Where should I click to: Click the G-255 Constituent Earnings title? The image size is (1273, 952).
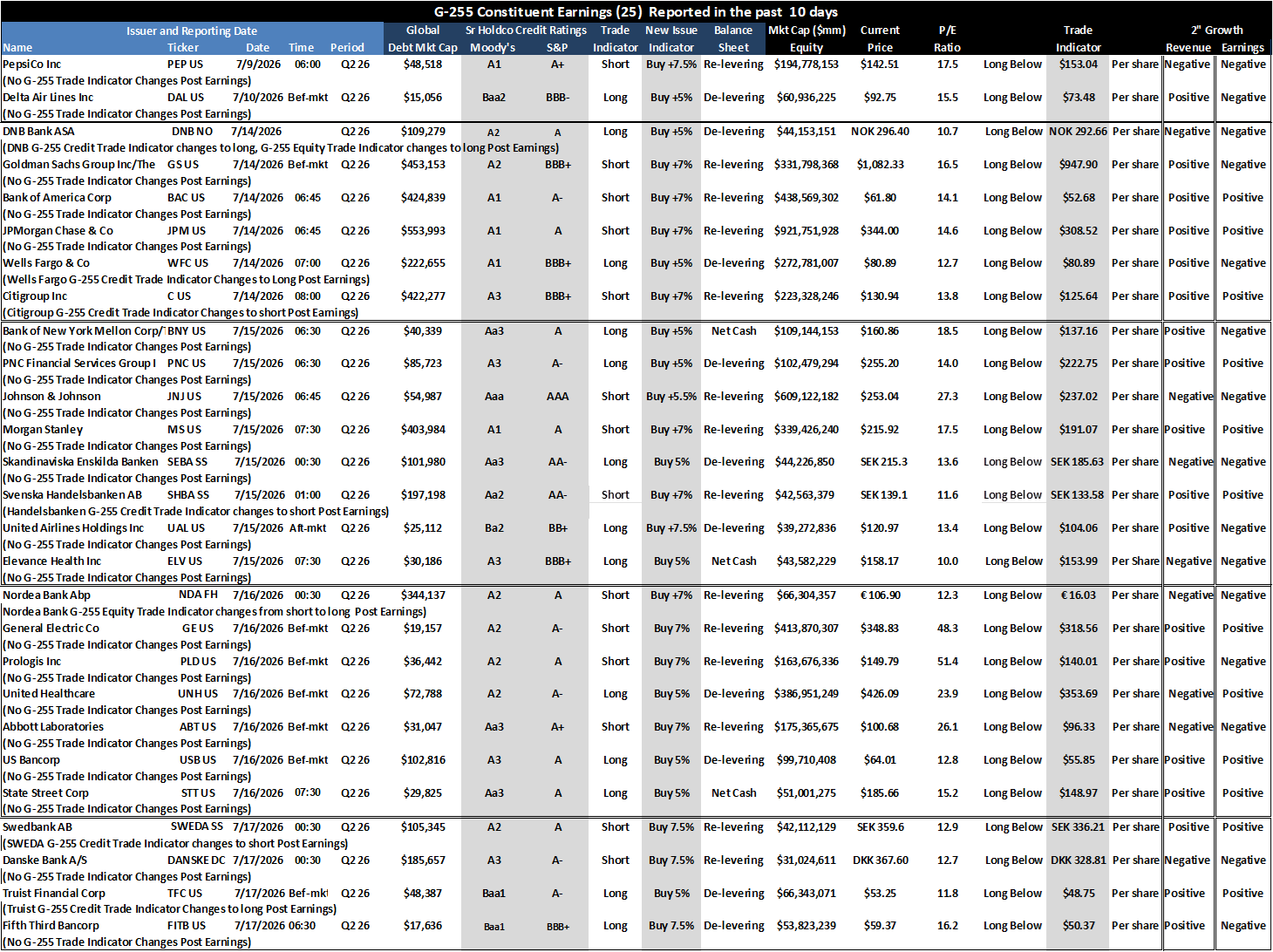click(636, 12)
